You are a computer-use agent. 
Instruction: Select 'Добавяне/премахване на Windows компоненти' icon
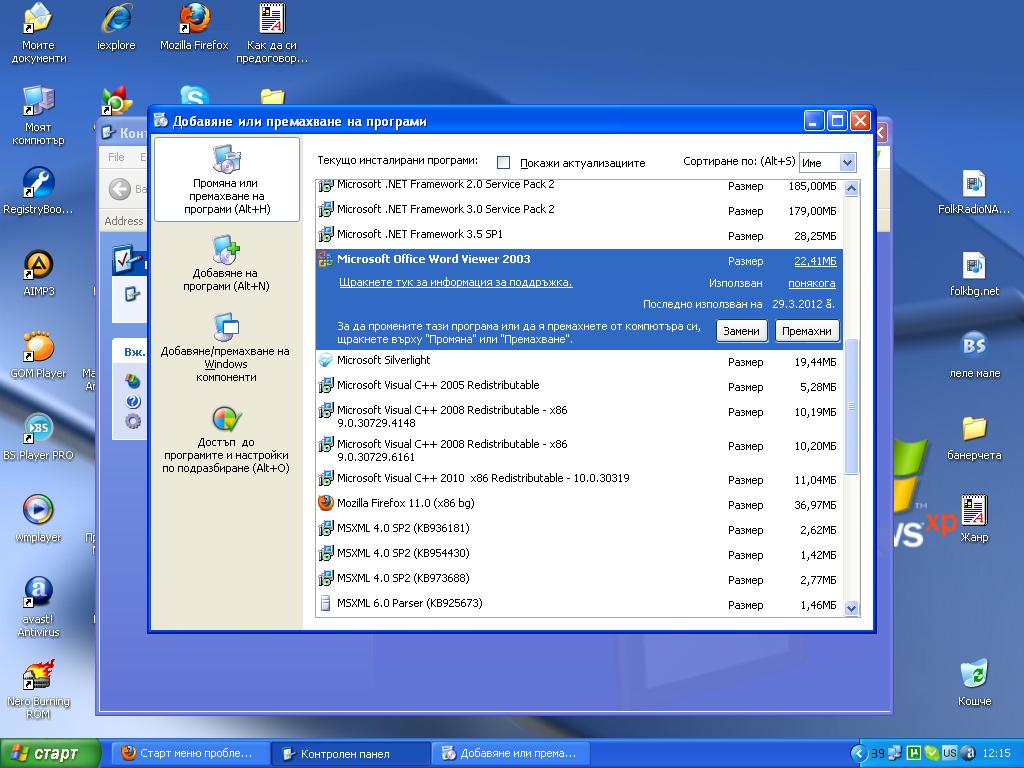pyautogui.click(x=226, y=328)
